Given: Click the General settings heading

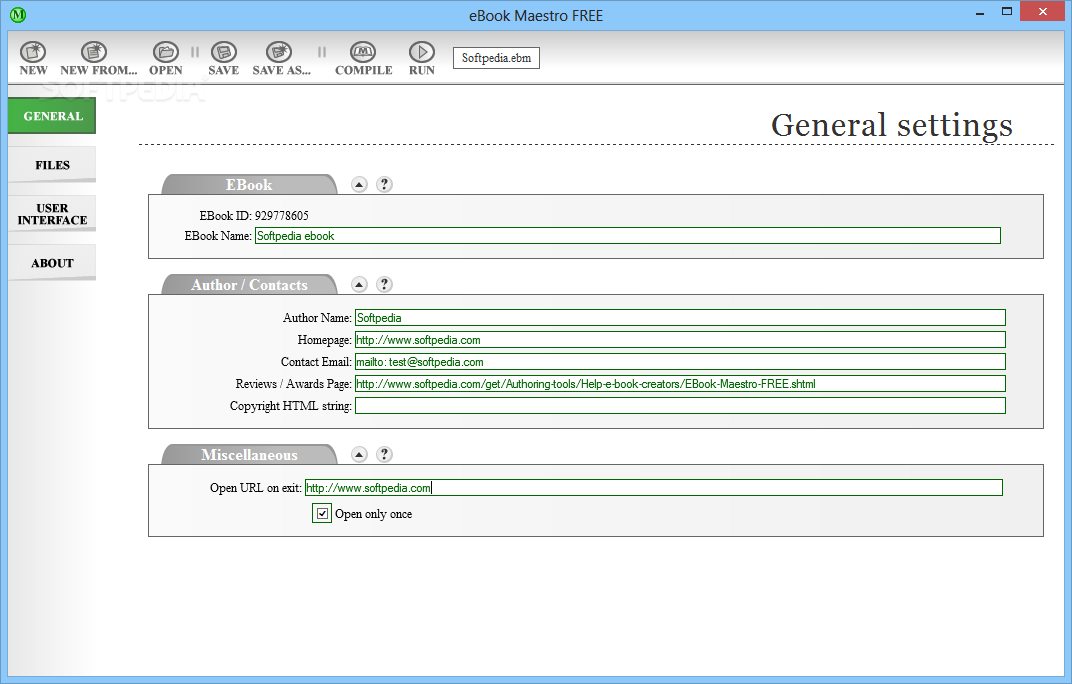Looking at the screenshot, I should coord(892,125).
